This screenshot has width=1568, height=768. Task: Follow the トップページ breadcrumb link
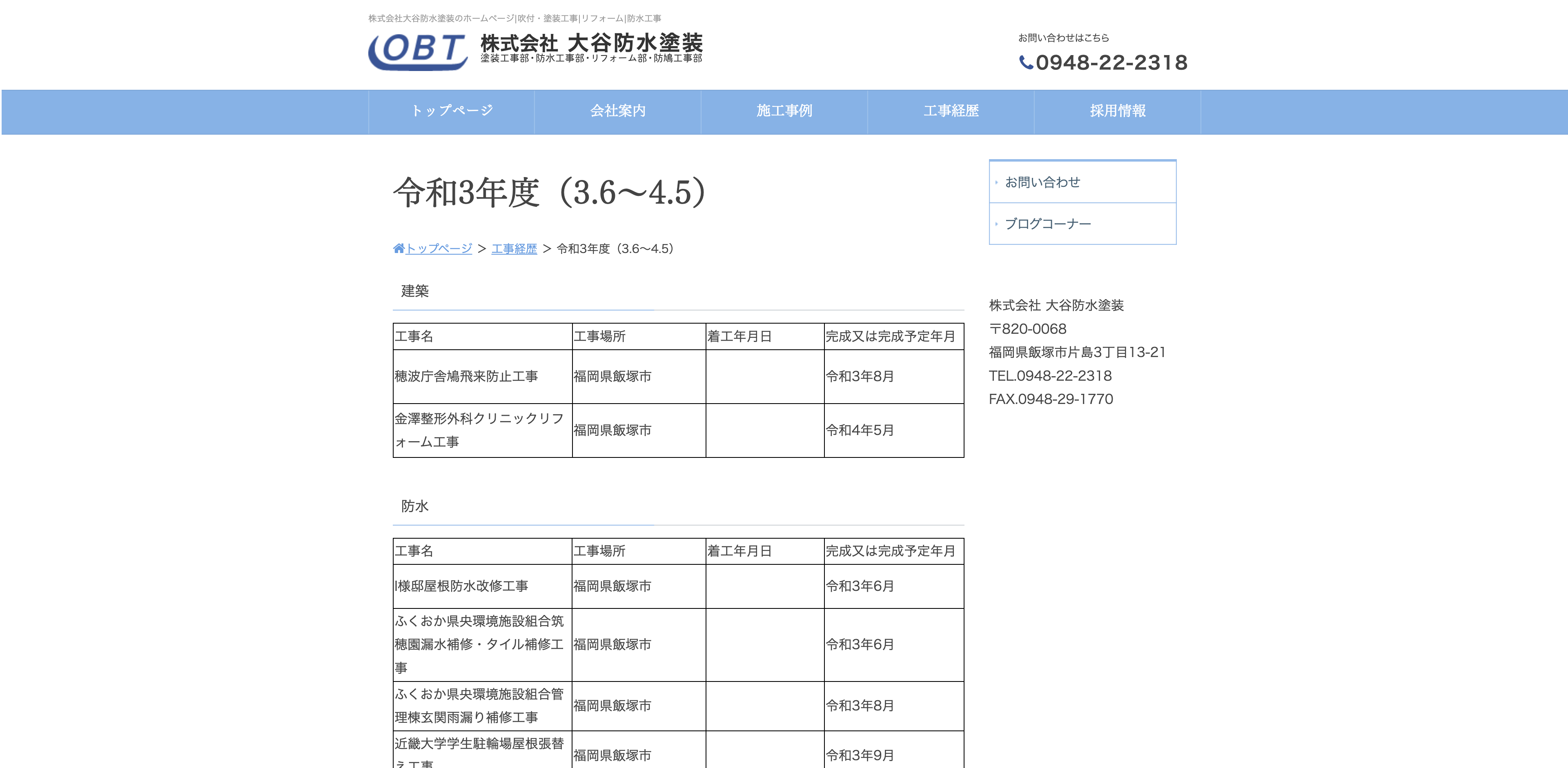tap(438, 249)
